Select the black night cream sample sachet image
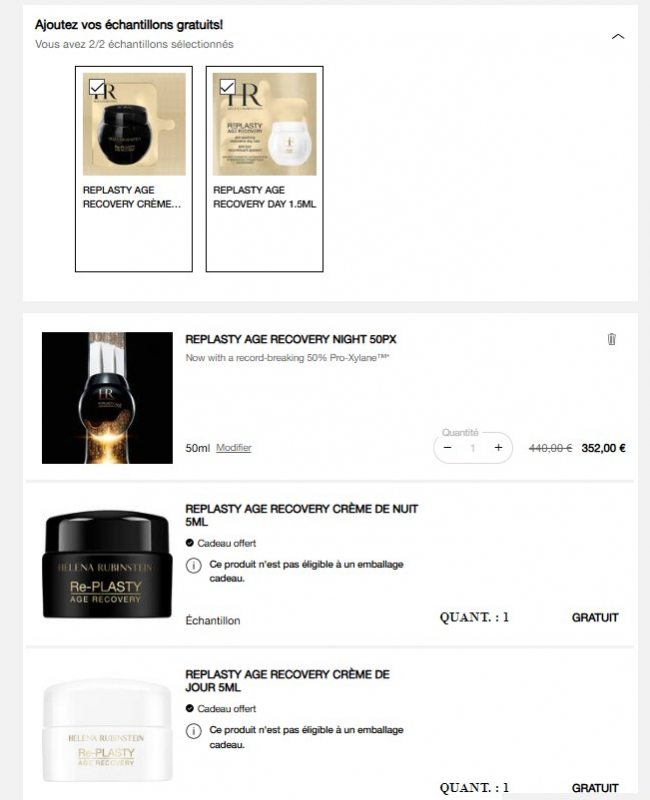Screen dimensions: 650x800 [x=134, y=124]
